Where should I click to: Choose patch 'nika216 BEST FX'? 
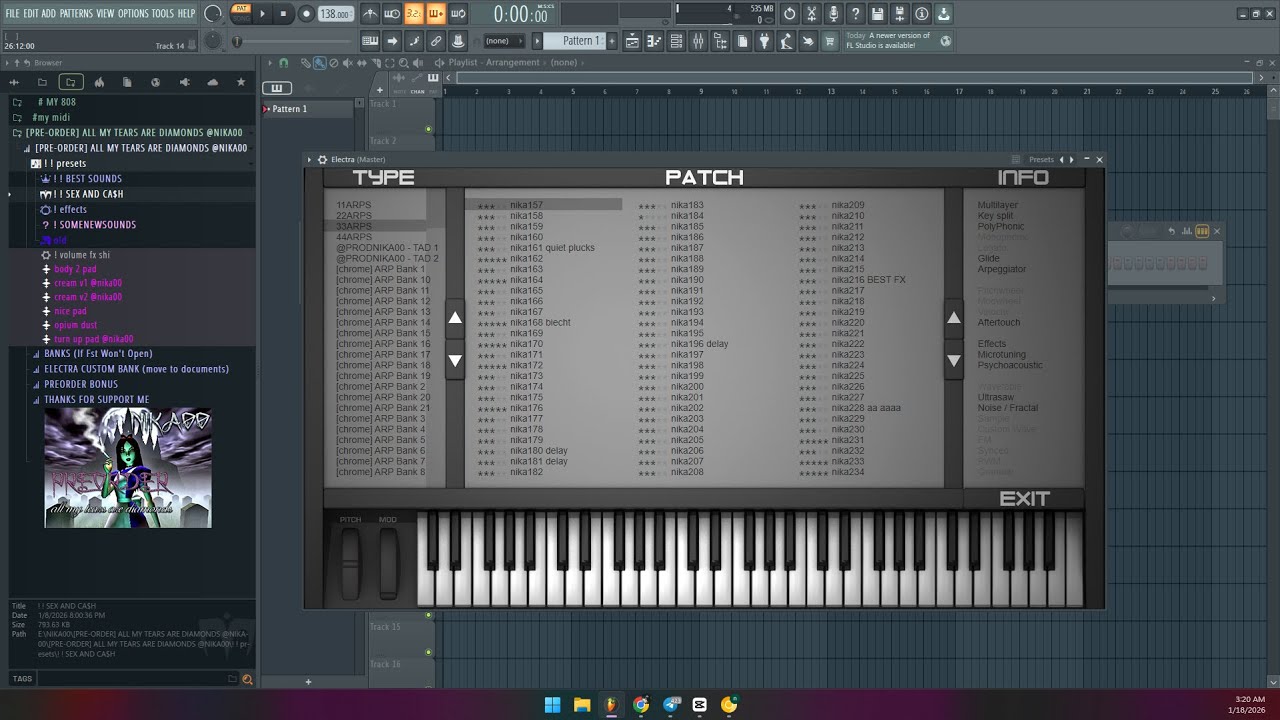(868, 280)
